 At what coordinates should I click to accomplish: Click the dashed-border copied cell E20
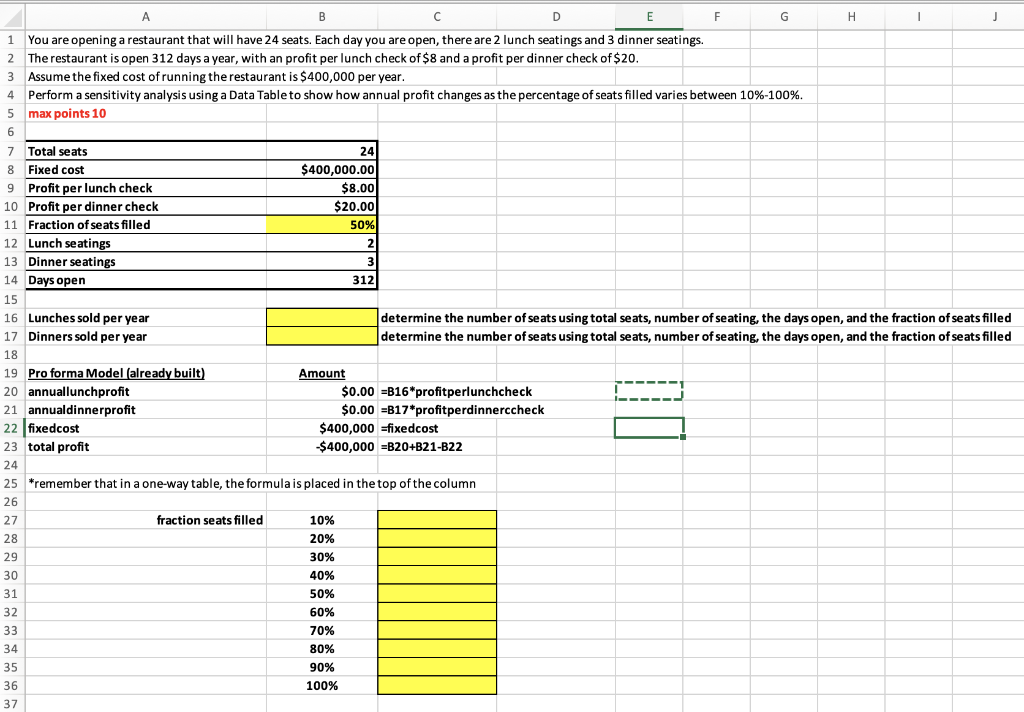pyautogui.click(x=649, y=391)
